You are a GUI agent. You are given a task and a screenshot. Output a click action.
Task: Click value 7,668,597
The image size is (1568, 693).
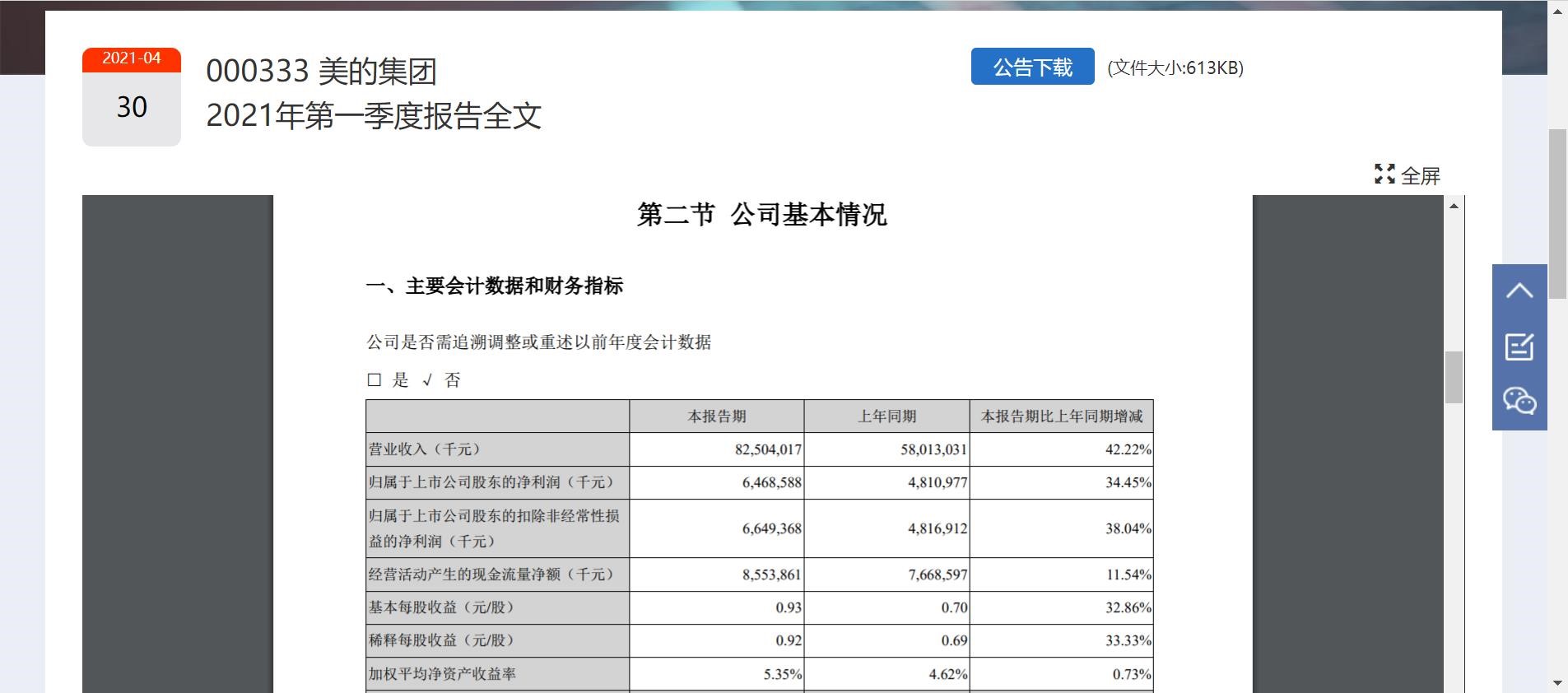pos(938,574)
